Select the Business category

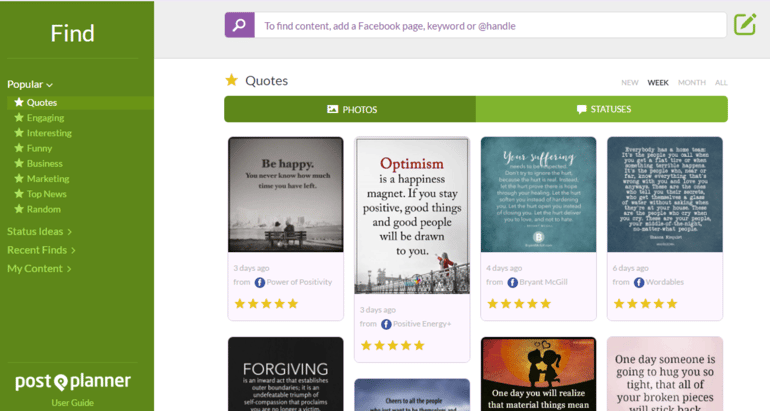point(45,164)
